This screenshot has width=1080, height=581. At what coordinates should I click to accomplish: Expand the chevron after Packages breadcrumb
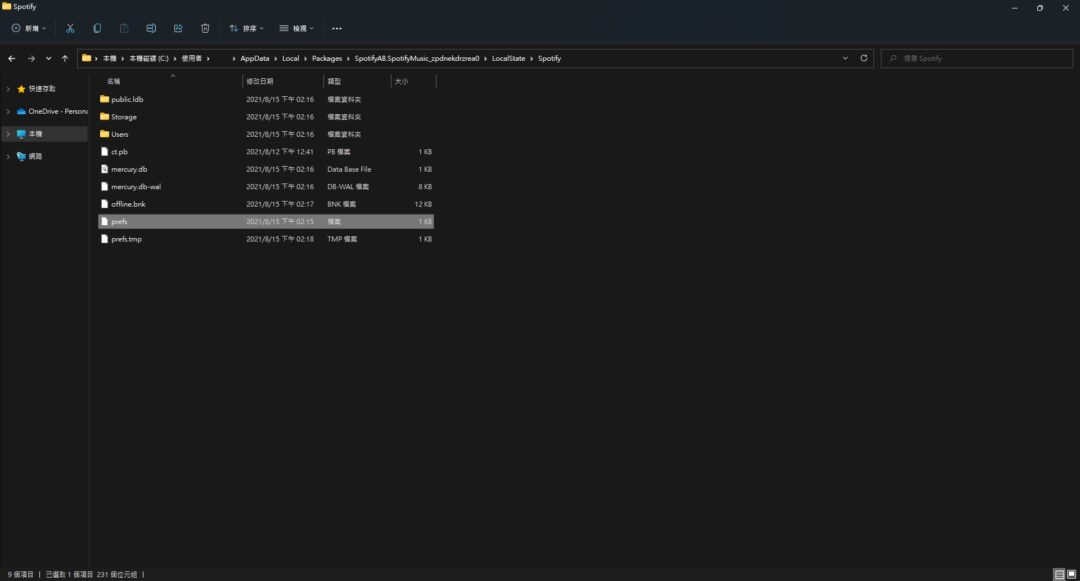click(349, 59)
